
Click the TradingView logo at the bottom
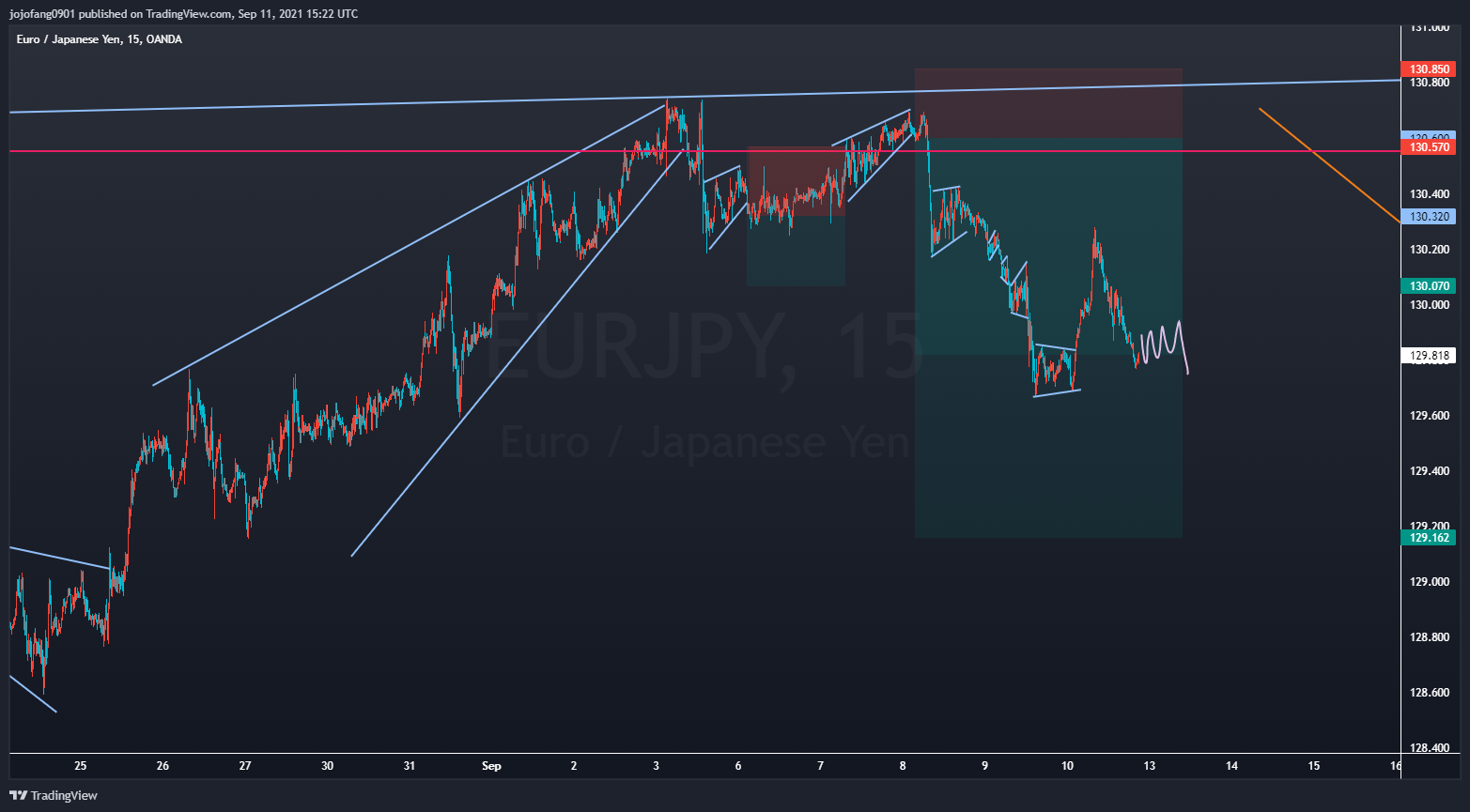tap(54, 795)
